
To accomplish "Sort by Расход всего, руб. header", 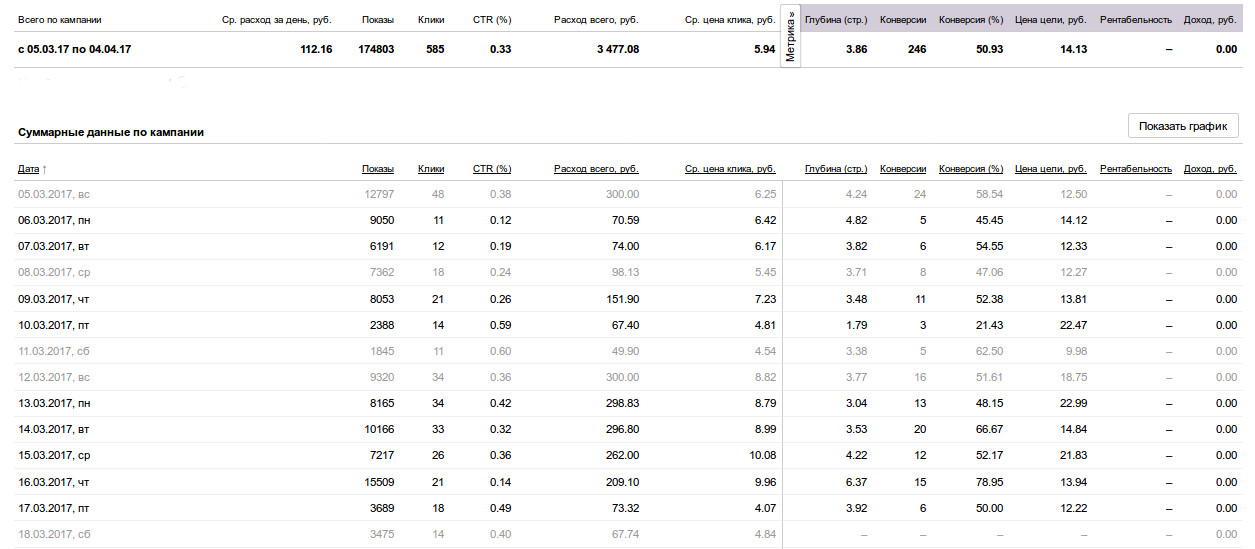I will (596, 169).
